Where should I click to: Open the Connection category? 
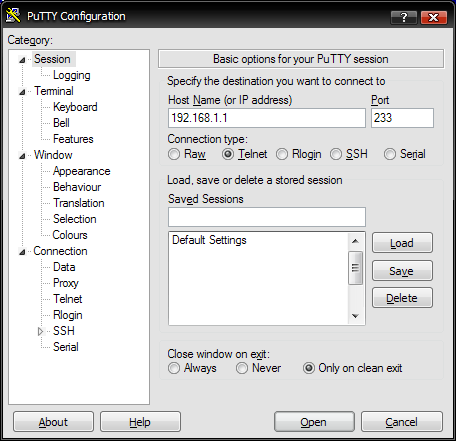(x=60, y=251)
